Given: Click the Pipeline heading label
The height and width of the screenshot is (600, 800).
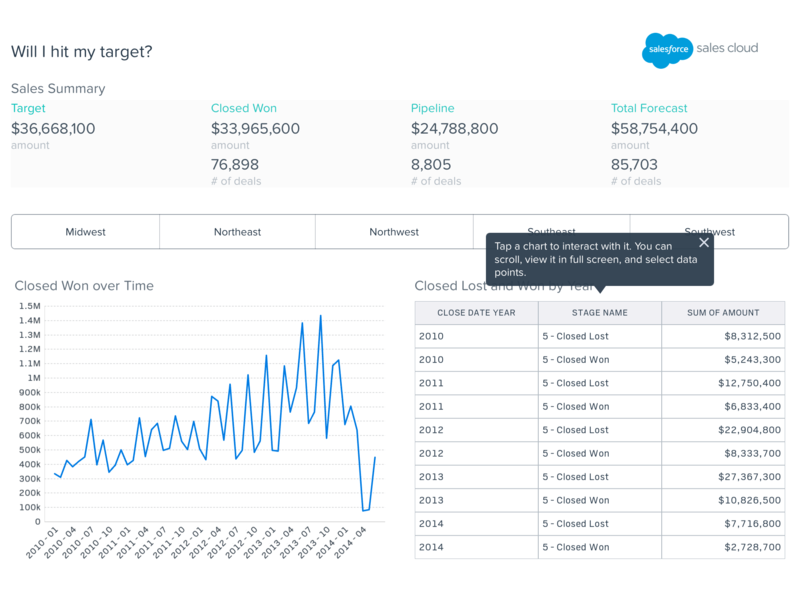Looking at the screenshot, I should point(433,108).
